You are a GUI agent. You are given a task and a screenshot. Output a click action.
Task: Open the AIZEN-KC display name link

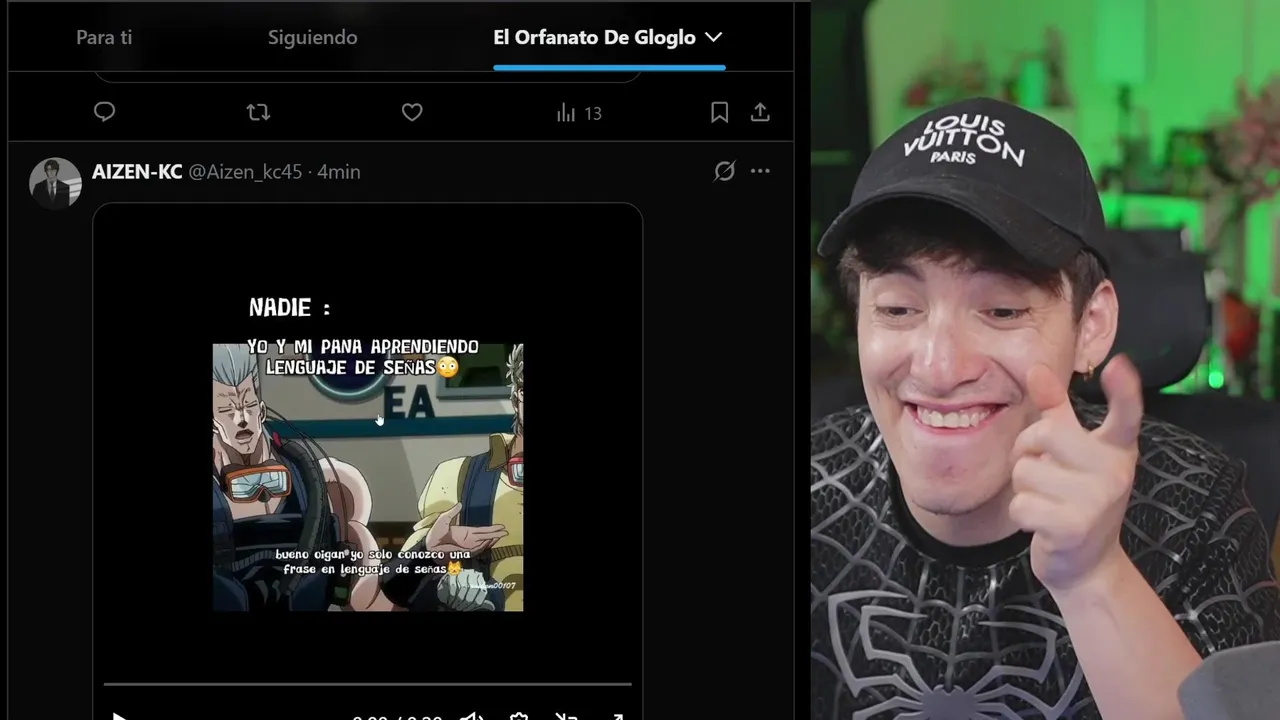pyautogui.click(x=137, y=172)
